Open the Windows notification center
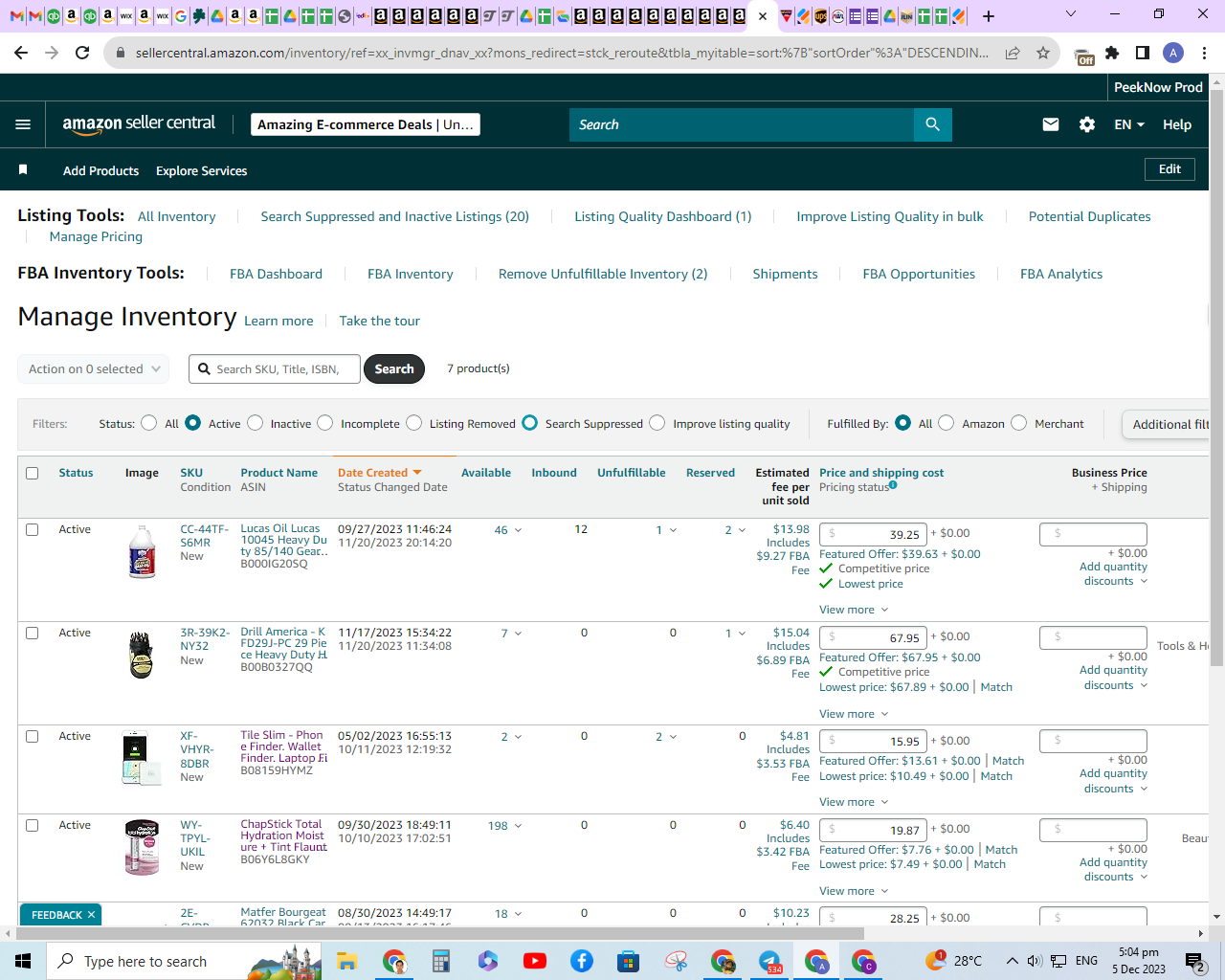 click(1195, 961)
